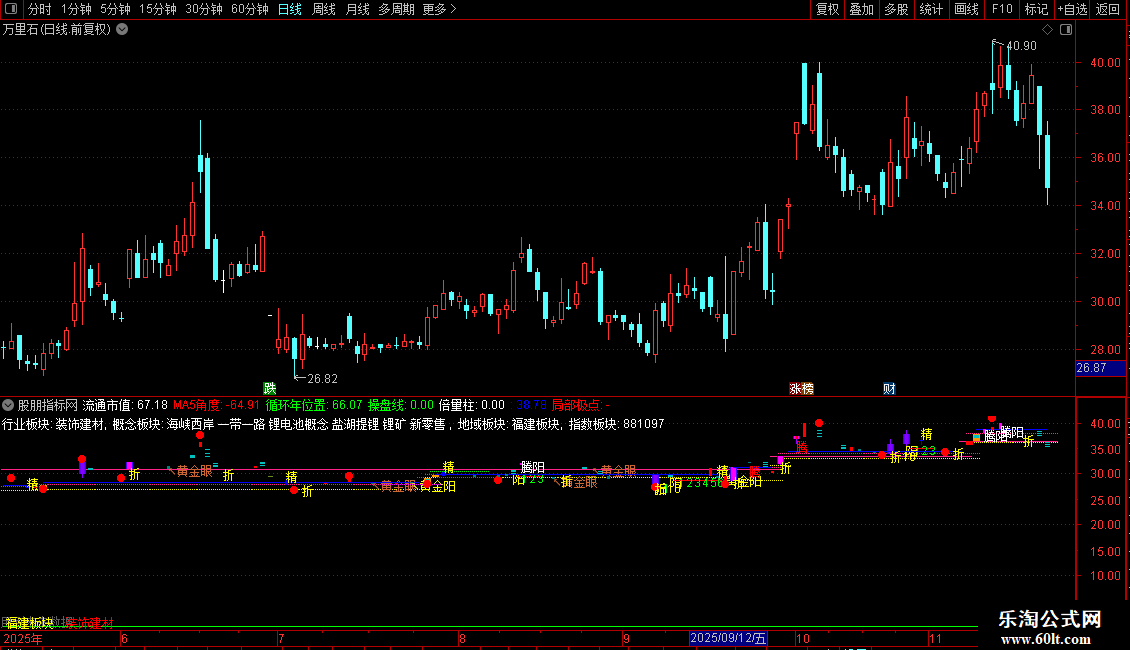Click the month 11 marker on time axis
1130x650 pixels.
point(935,639)
